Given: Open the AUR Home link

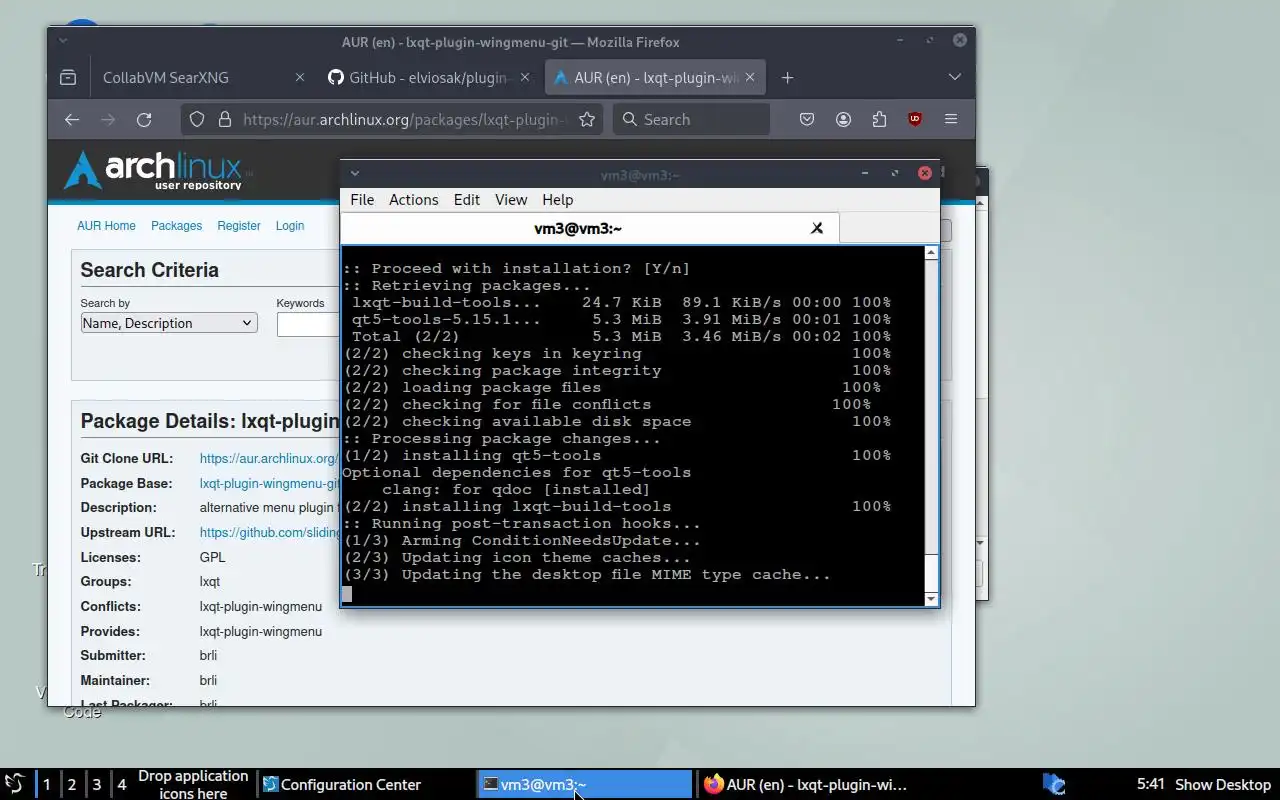Looking at the screenshot, I should click(106, 226).
